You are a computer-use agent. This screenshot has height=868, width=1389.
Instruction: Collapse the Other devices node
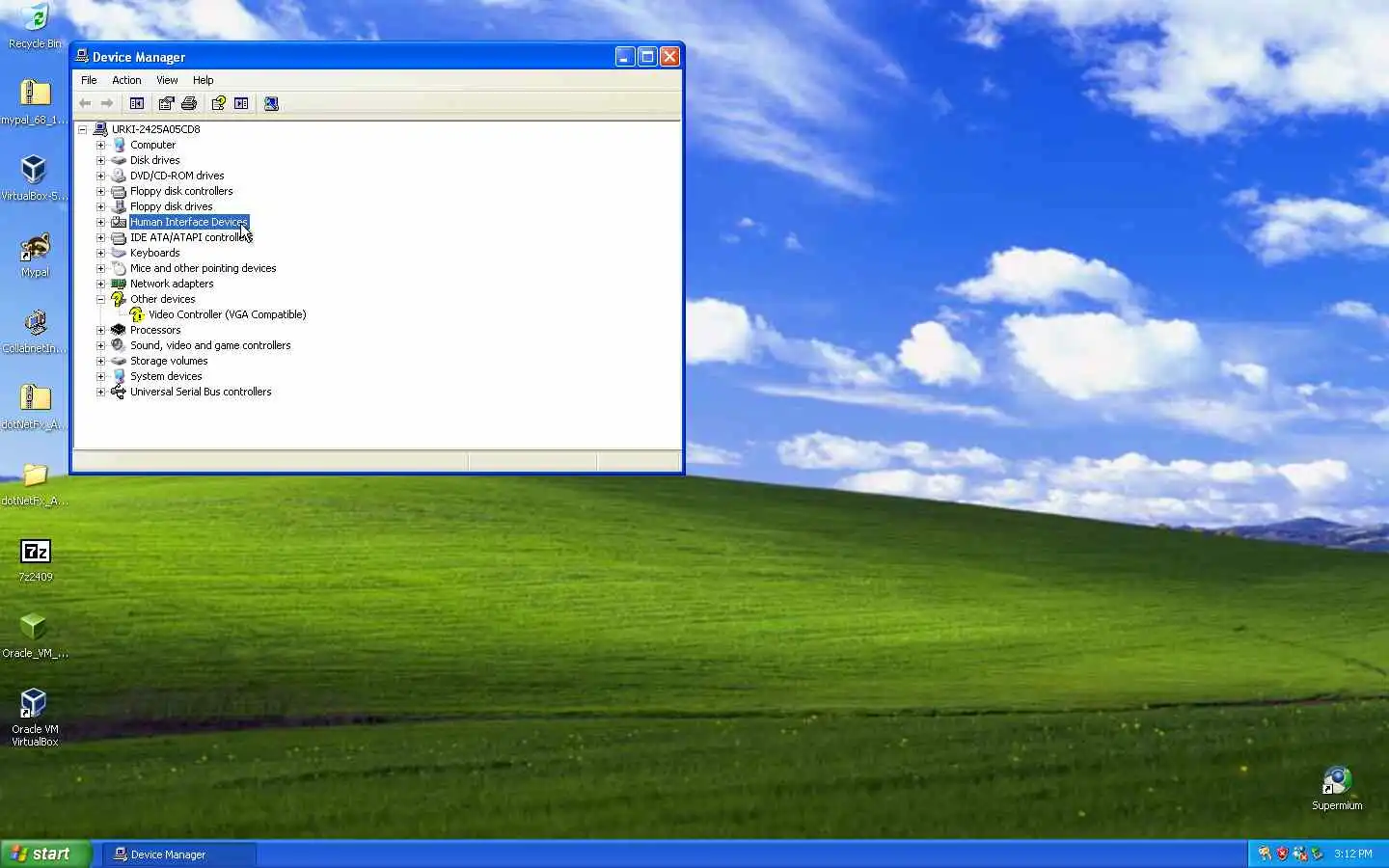[x=100, y=299]
